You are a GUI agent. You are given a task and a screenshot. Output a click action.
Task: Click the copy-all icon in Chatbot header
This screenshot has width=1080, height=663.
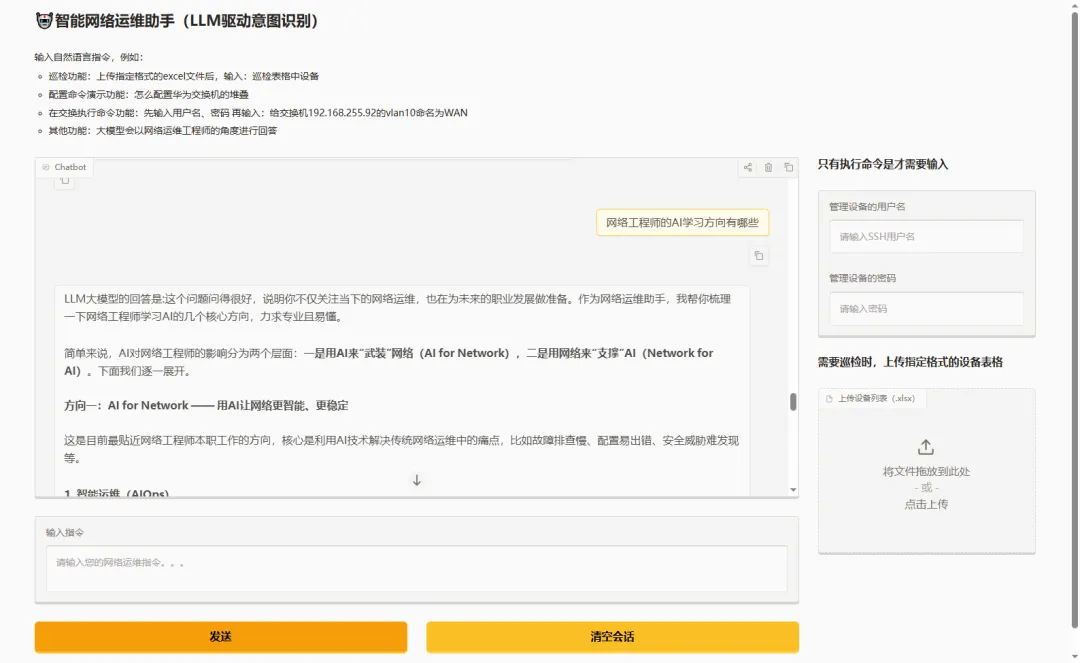789,167
